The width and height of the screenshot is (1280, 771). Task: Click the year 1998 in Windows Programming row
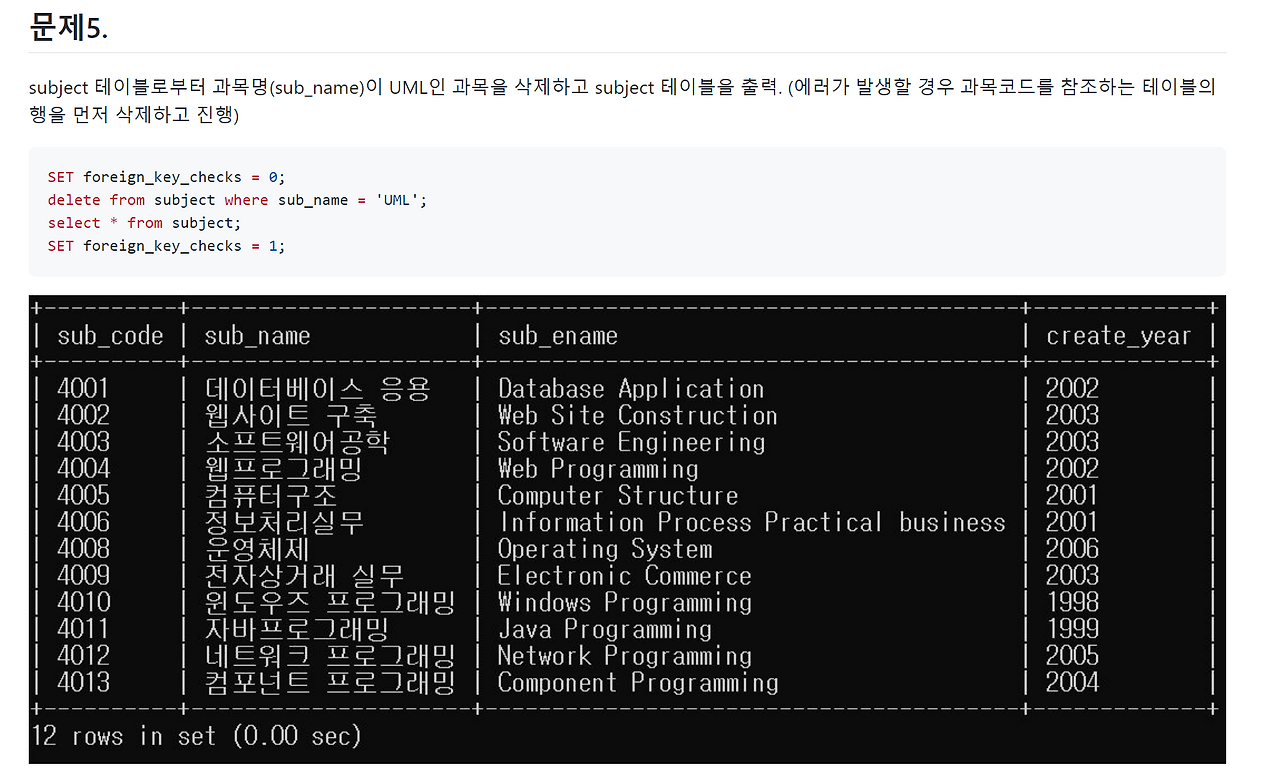pyautogui.click(x=1075, y=601)
